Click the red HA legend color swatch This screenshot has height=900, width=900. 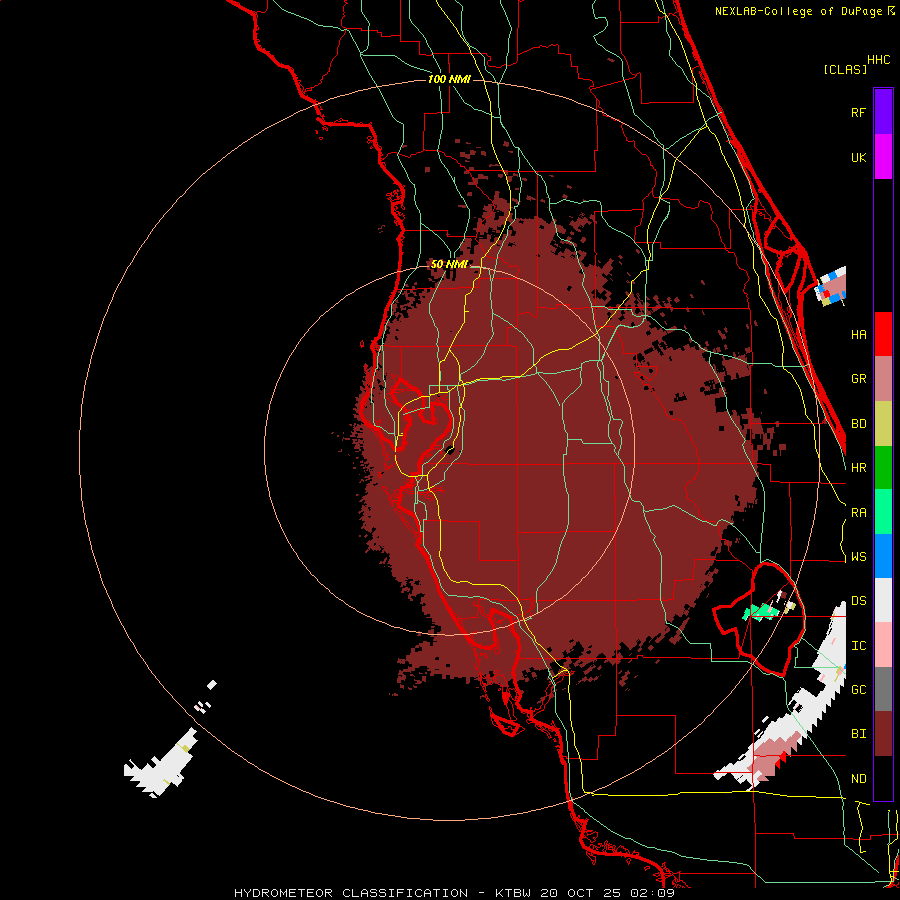coord(883,334)
